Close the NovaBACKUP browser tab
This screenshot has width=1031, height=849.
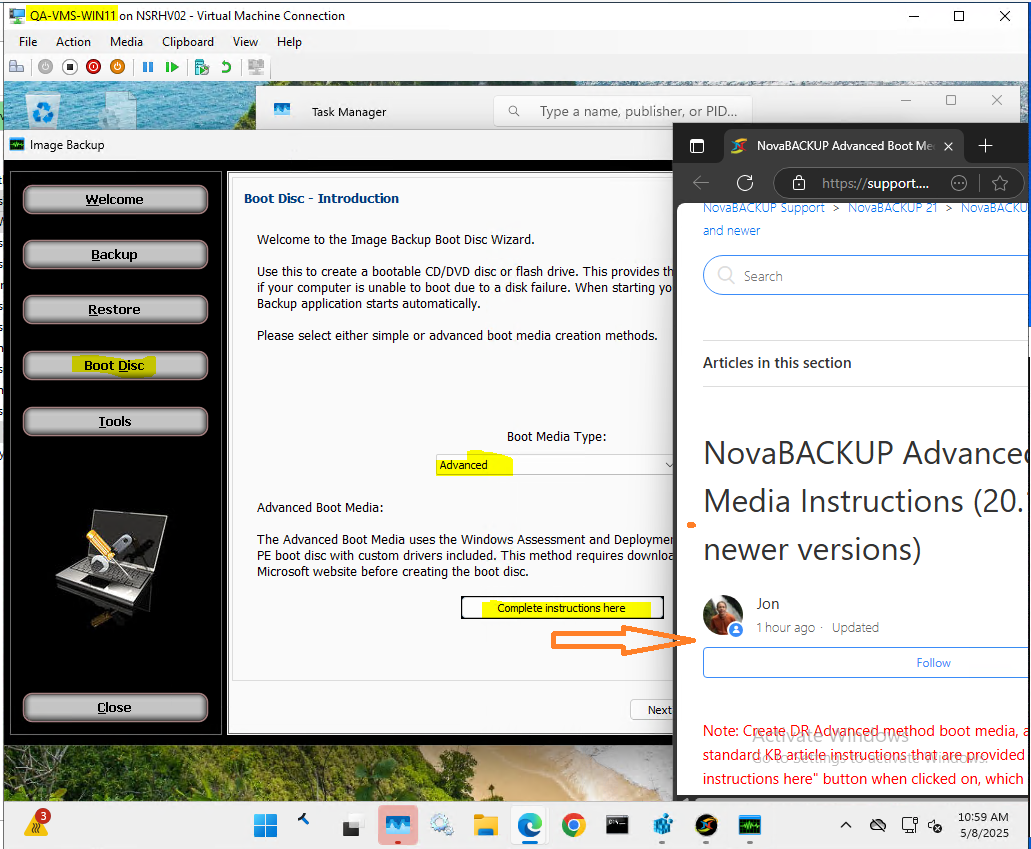[948, 146]
